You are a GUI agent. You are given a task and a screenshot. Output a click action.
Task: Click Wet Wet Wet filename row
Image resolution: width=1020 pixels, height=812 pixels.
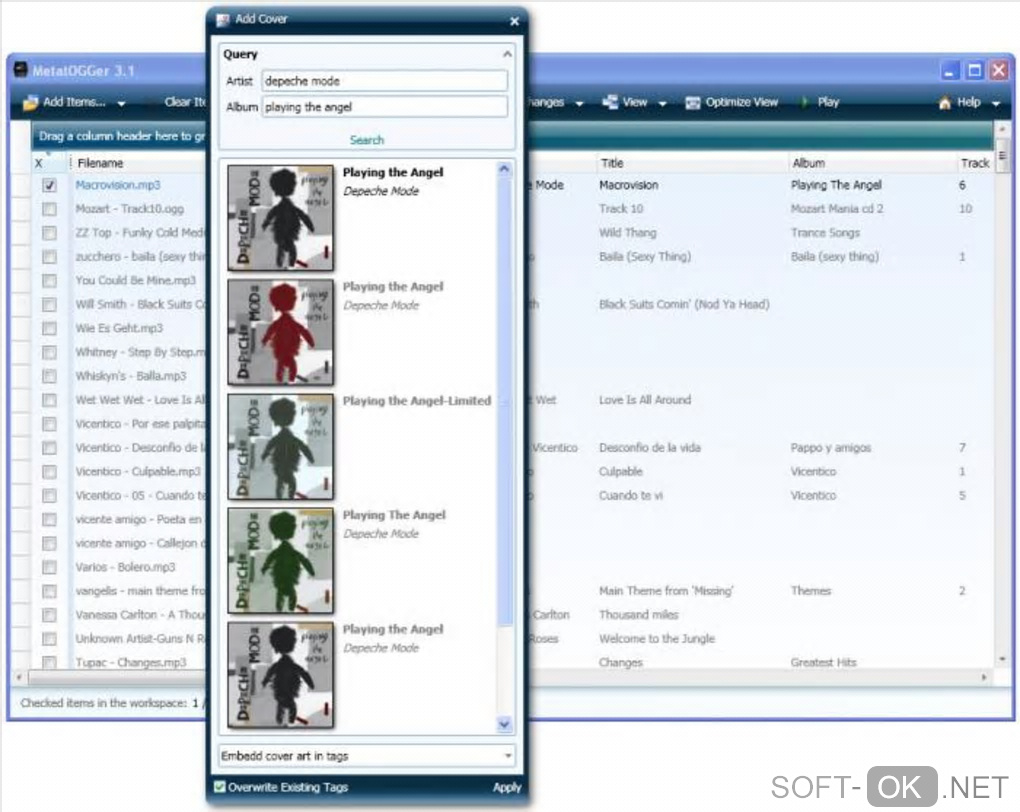[x=140, y=400]
